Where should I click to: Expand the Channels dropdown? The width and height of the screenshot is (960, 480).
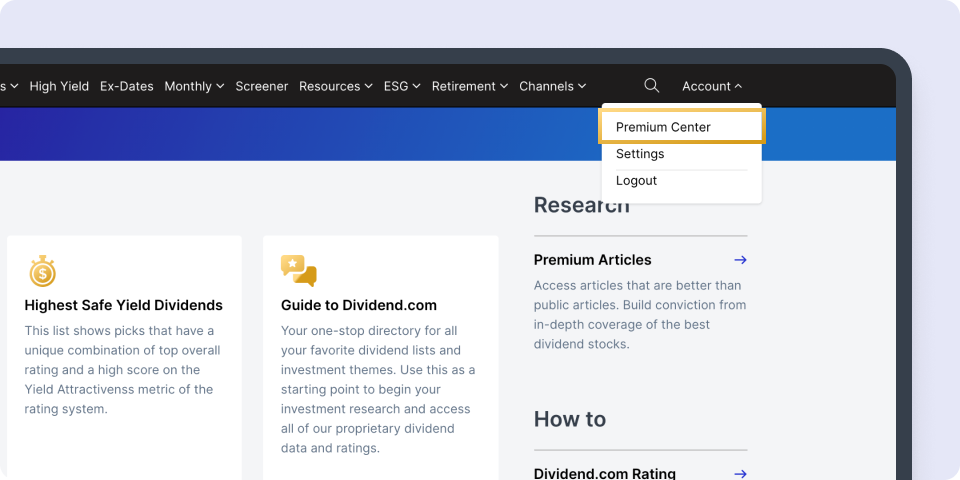[x=552, y=86]
